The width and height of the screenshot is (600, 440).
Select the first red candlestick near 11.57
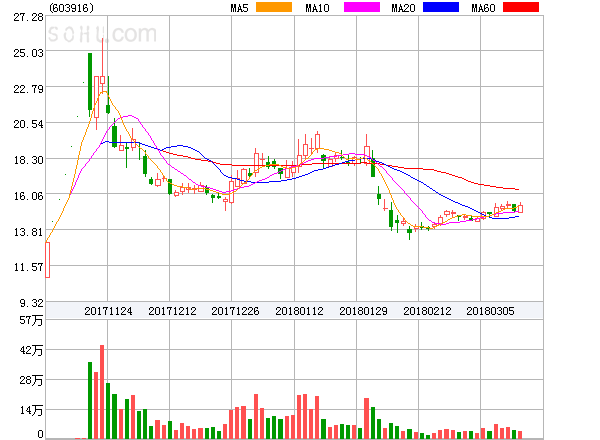pyautogui.click(x=47, y=260)
